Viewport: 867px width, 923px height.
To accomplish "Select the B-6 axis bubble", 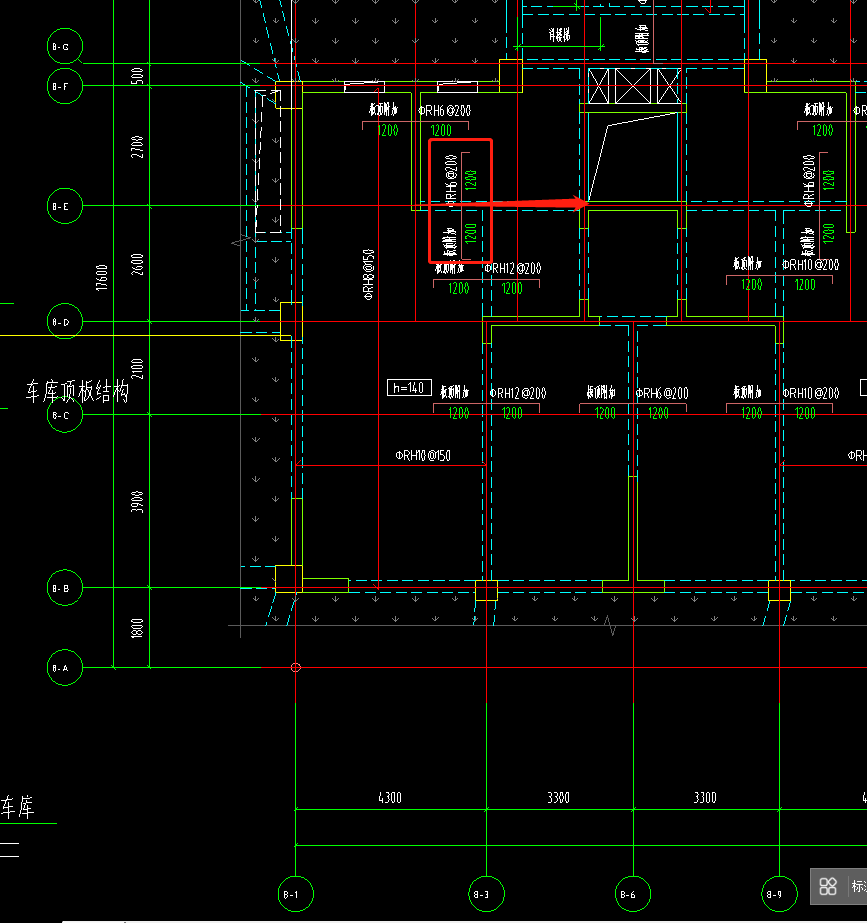I will 633,894.
